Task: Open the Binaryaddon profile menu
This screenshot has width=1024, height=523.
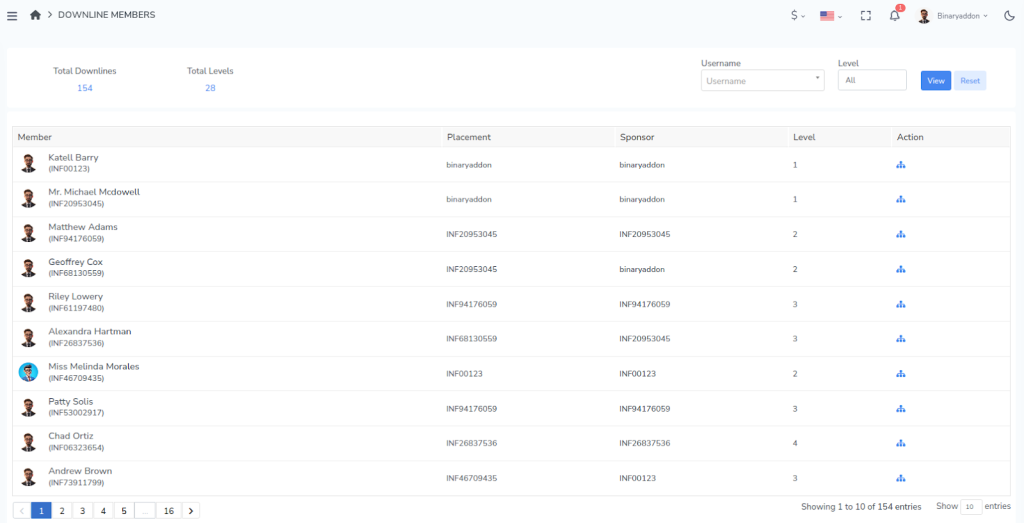Action: click(953, 16)
